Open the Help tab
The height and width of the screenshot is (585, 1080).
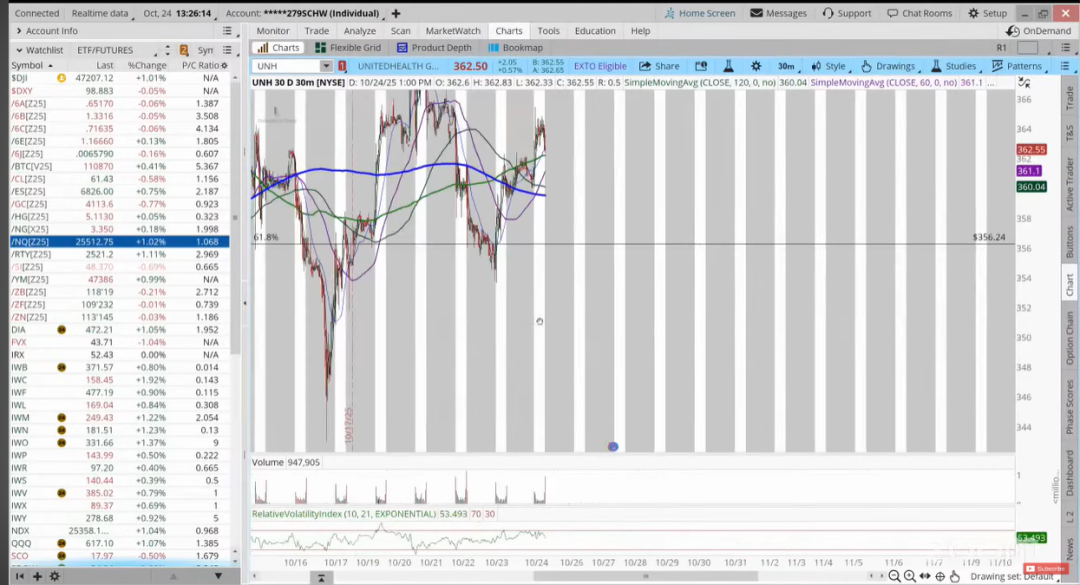[640, 31]
